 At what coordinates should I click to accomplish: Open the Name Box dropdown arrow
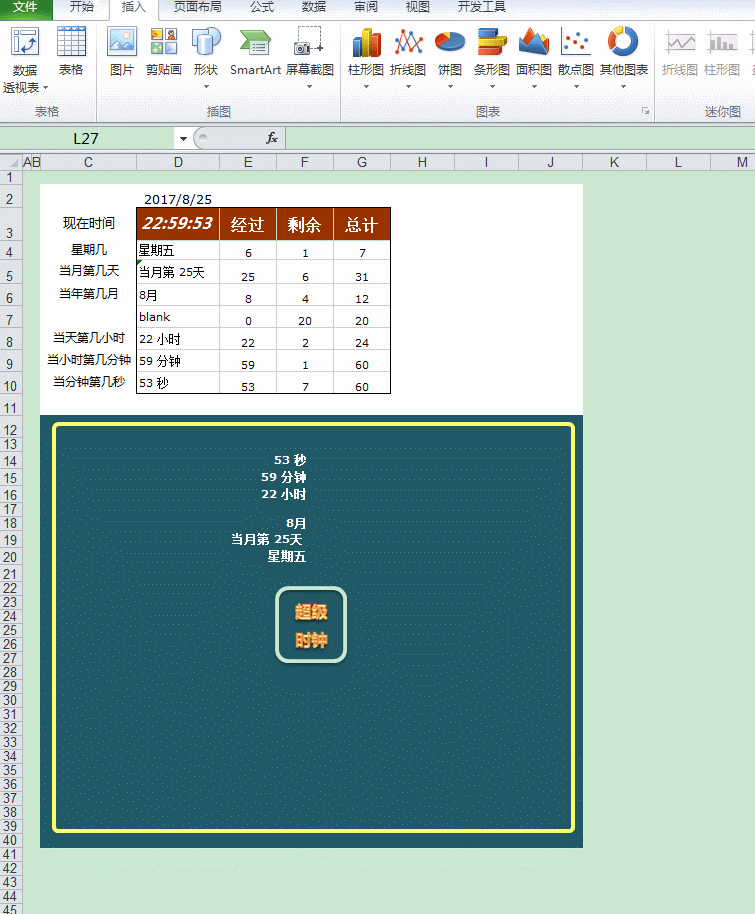[183, 139]
